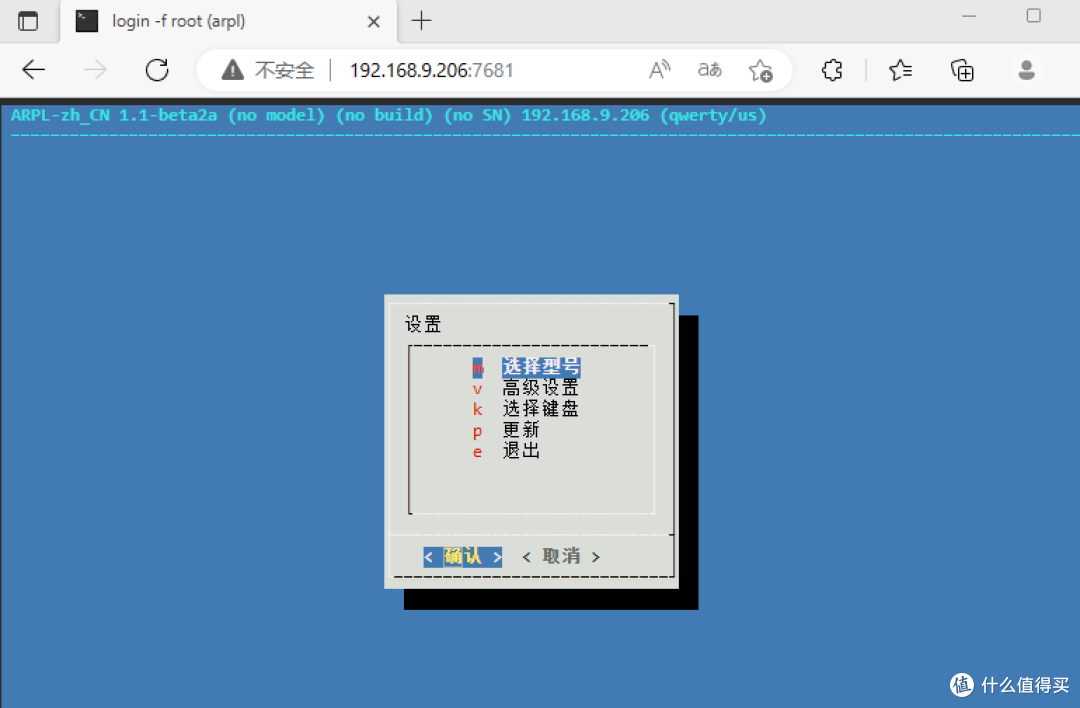1080x708 pixels.
Task: Open the favorites list icon
Action: click(x=900, y=70)
